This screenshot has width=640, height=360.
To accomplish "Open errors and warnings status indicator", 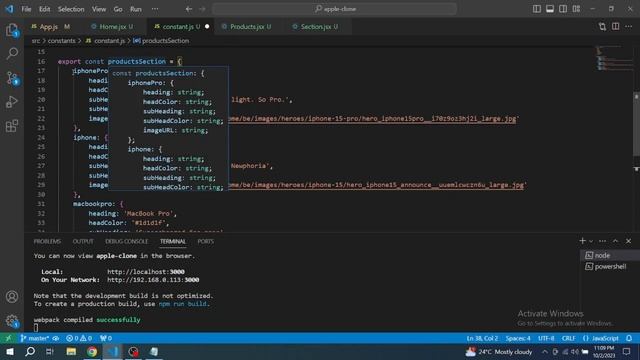I will pyautogui.click(x=79, y=338).
